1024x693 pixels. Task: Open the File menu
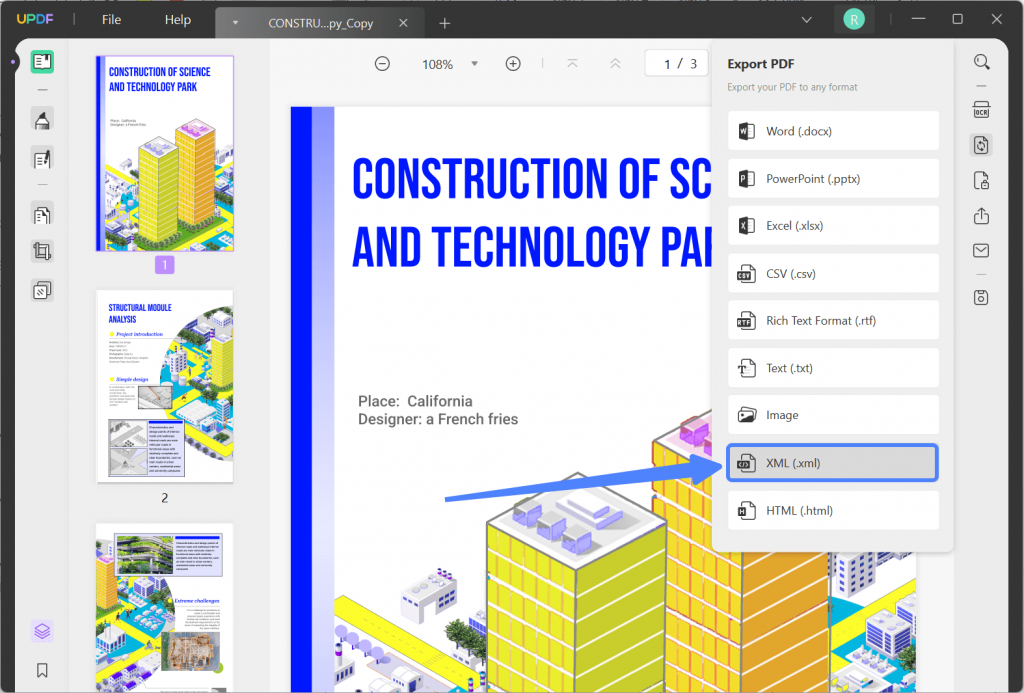[x=111, y=18]
